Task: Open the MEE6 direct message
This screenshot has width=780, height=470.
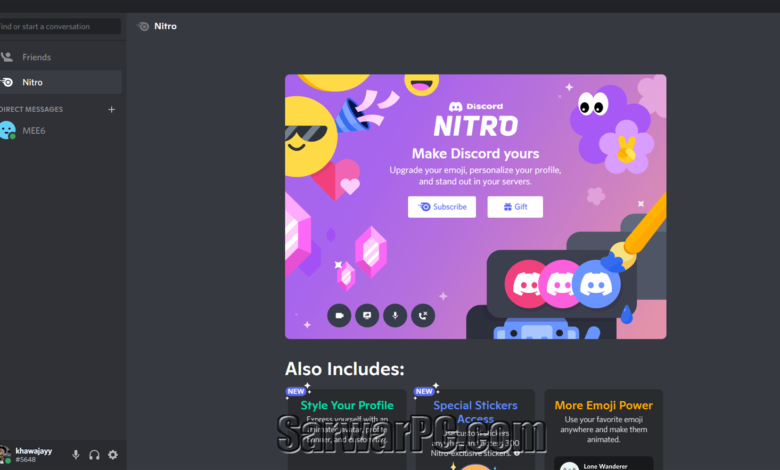Action: pos(60,130)
